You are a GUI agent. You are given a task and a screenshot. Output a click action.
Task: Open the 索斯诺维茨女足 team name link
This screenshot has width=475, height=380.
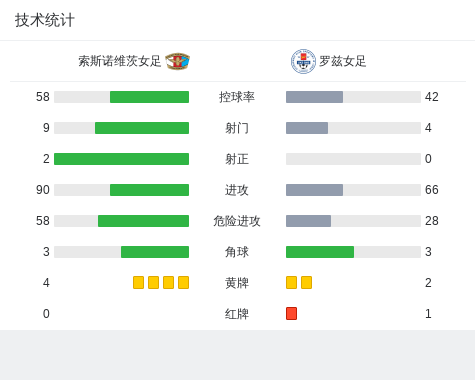pos(120,61)
